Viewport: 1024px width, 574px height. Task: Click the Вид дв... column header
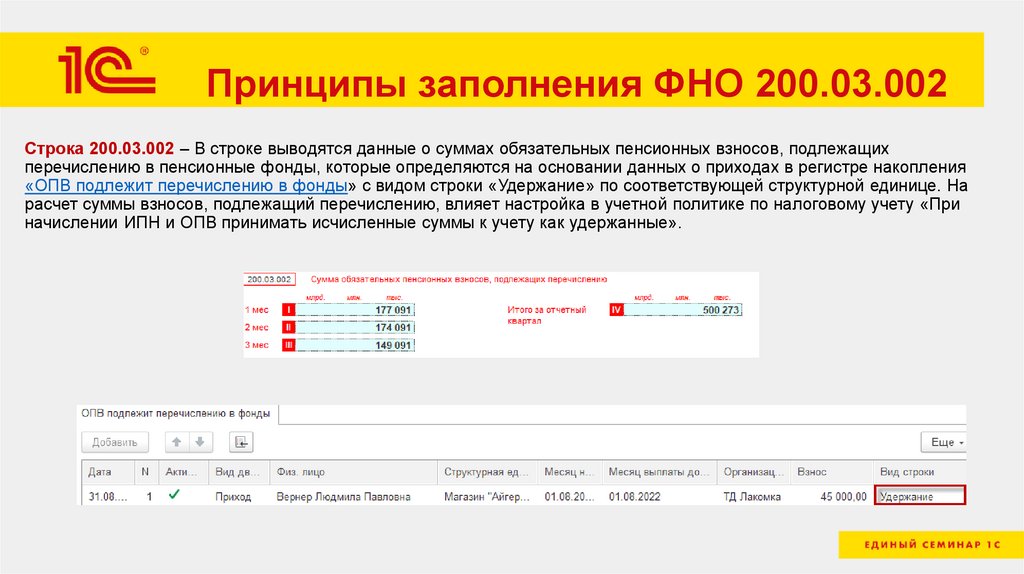click(x=238, y=471)
